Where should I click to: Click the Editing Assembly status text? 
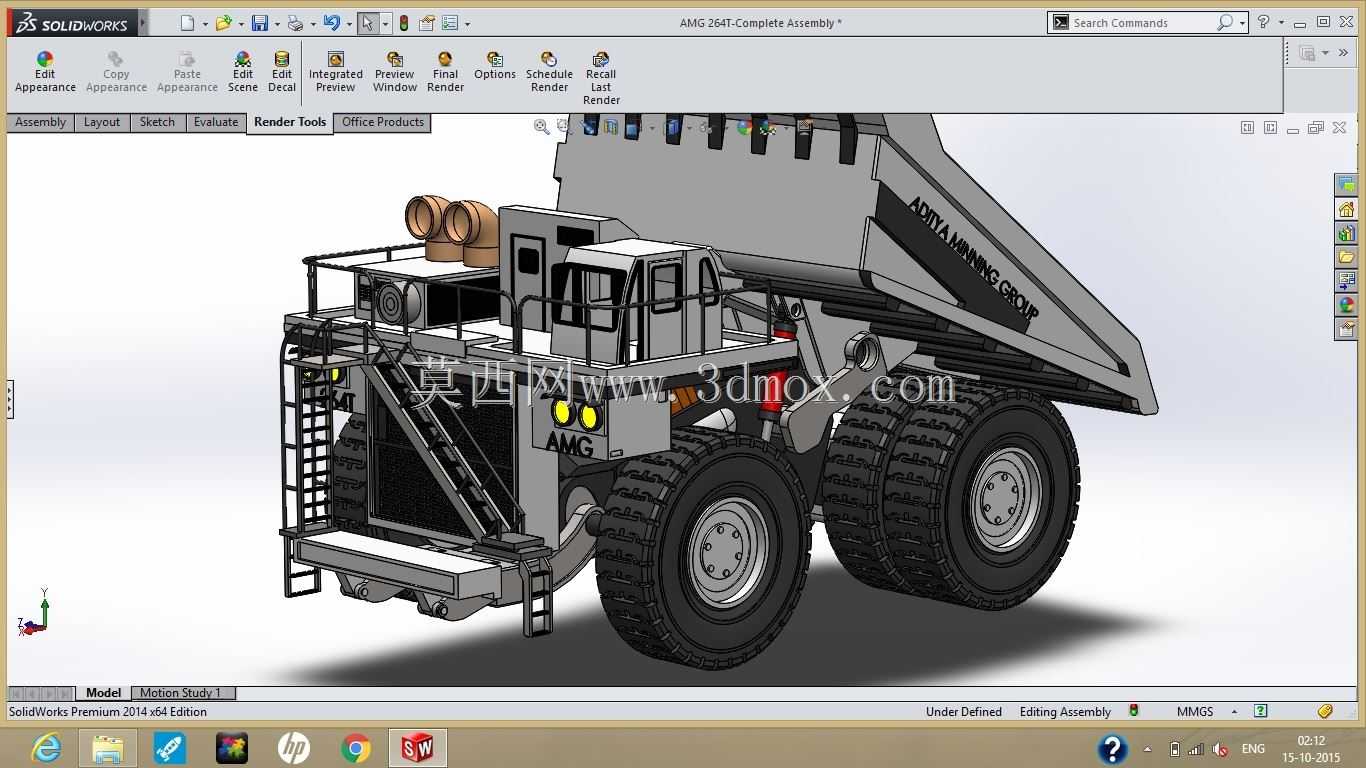pyautogui.click(x=1065, y=712)
